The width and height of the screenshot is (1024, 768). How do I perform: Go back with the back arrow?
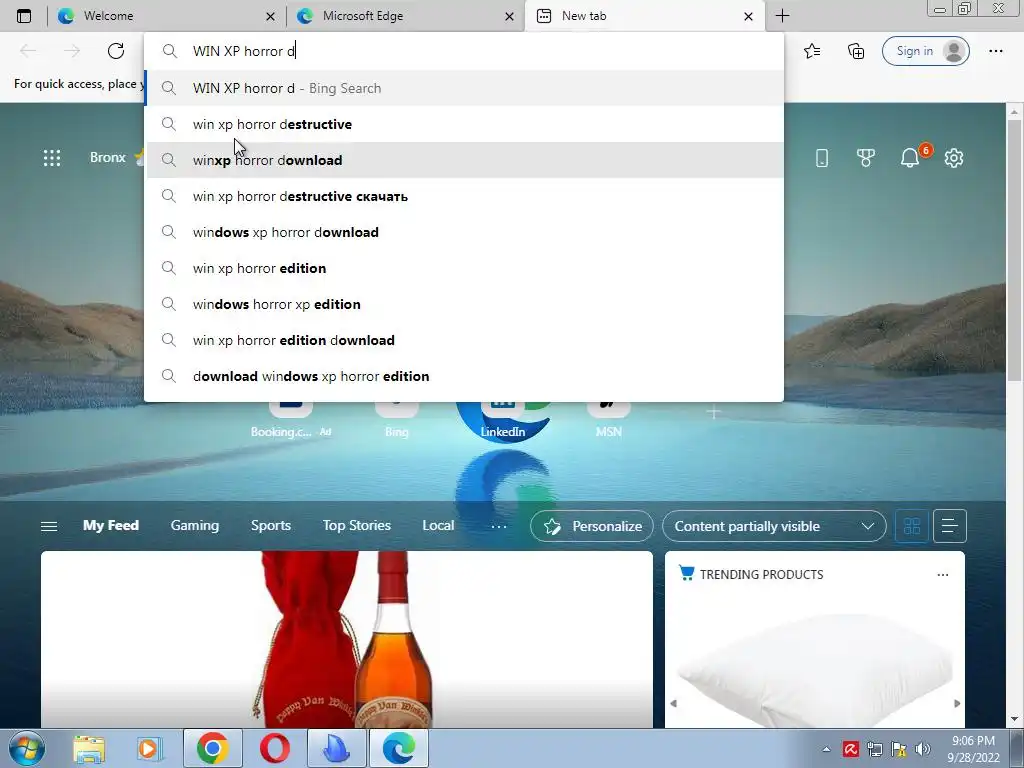click(28, 51)
